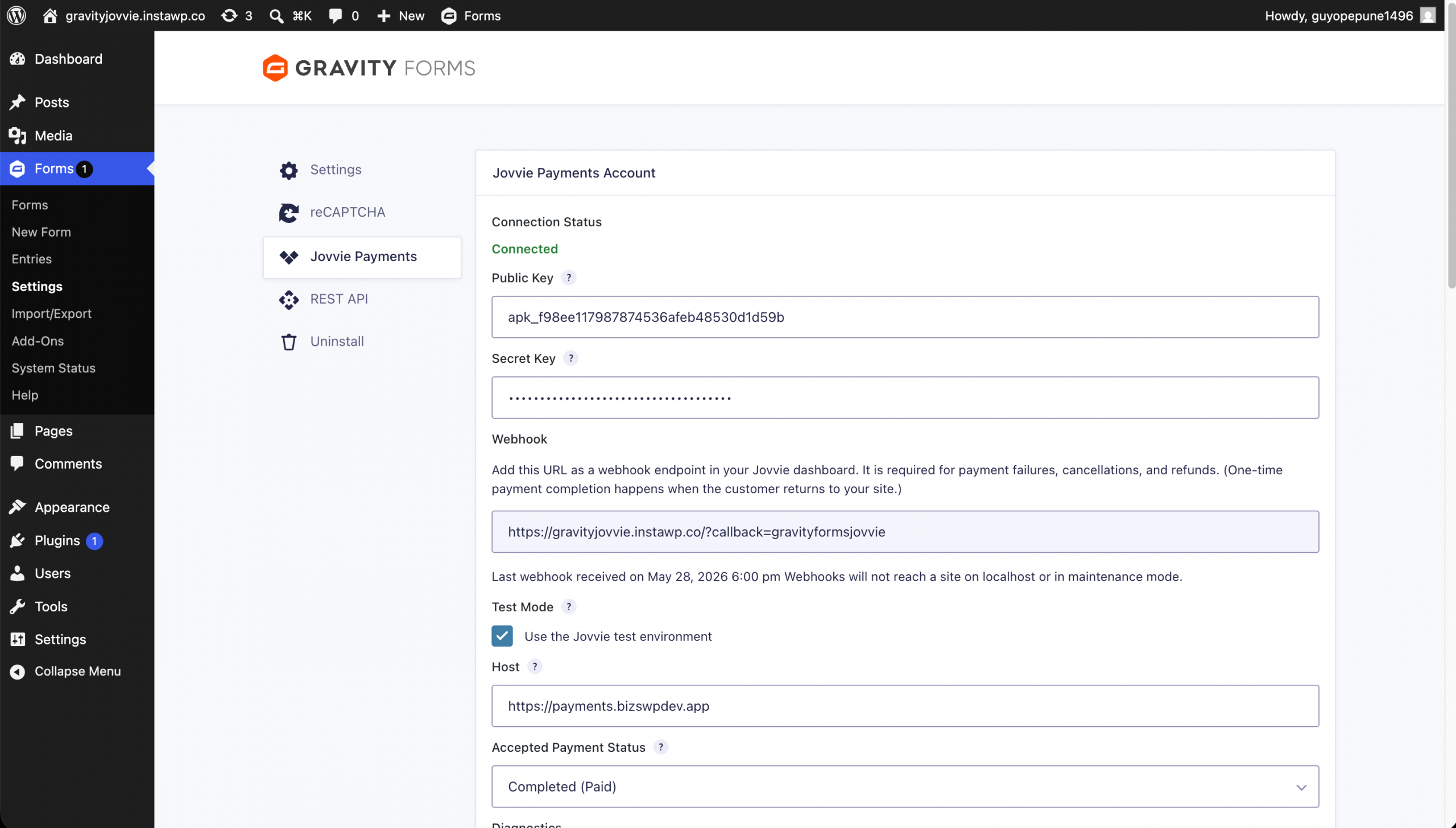
Task: Open Import/Export submenu item
Action: tap(51, 313)
